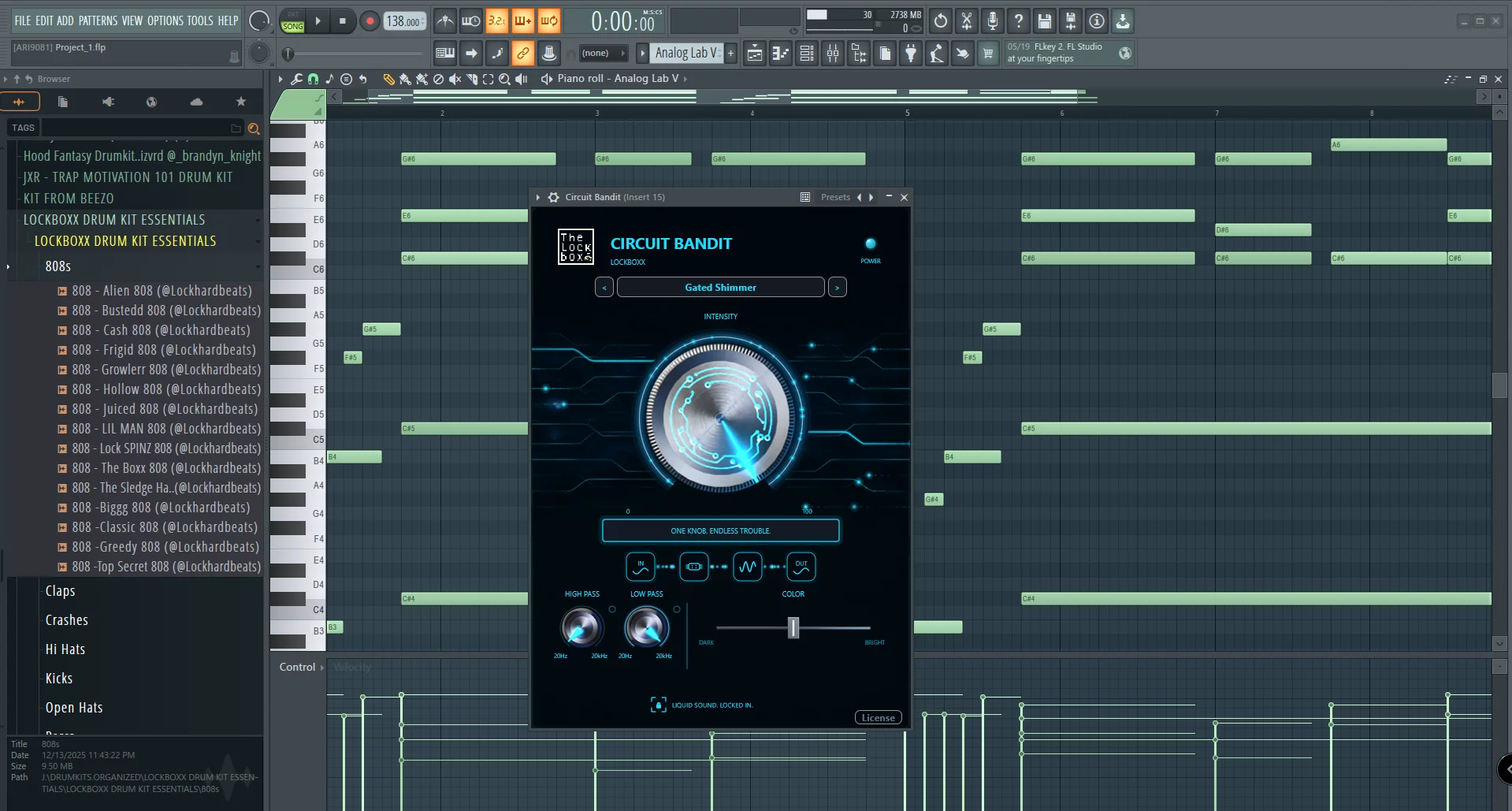Expand the Kicks folder
Image resolution: width=1512 pixels, height=811 pixels.
tap(58, 679)
